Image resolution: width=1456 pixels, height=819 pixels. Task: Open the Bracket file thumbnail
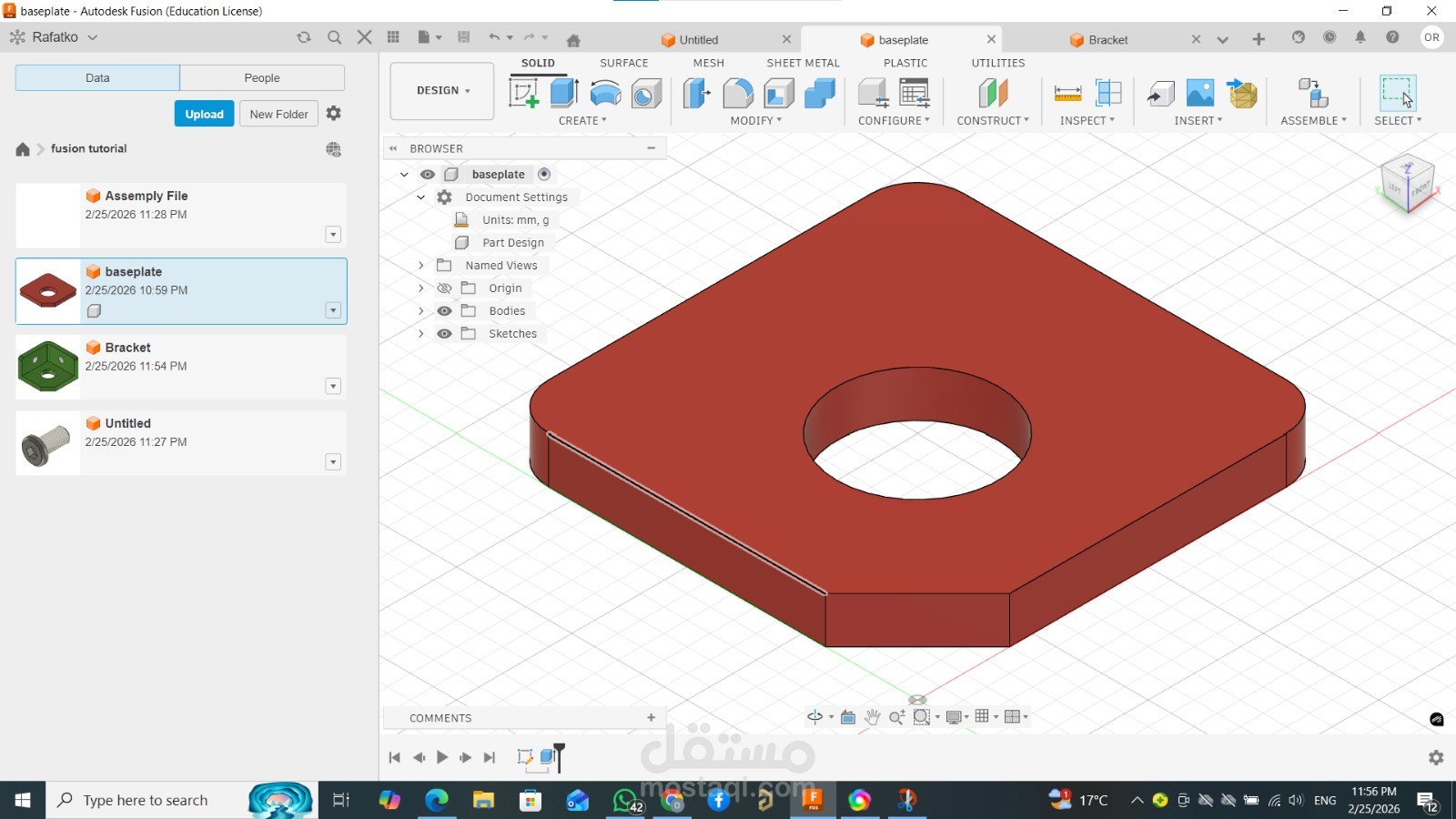point(48,367)
